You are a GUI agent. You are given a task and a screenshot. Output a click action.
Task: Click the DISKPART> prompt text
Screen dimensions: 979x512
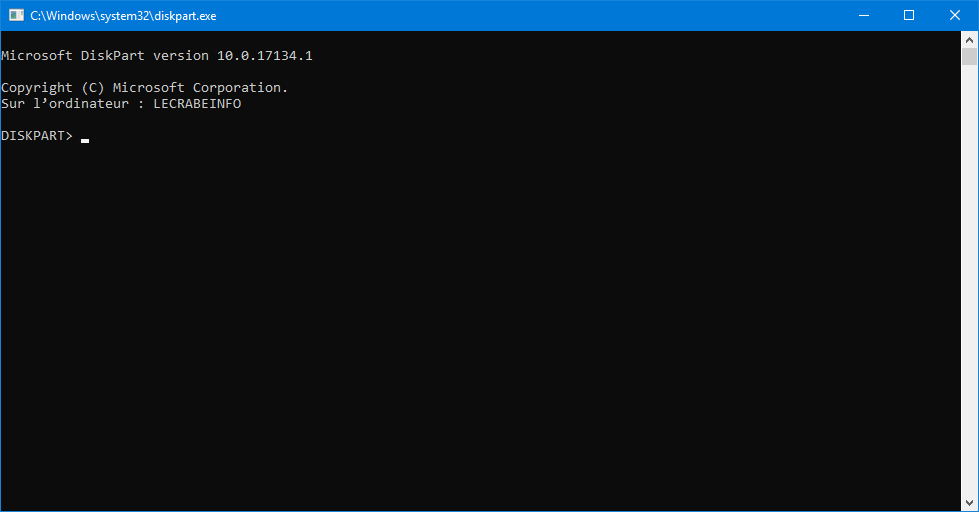[x=37, y=135]
